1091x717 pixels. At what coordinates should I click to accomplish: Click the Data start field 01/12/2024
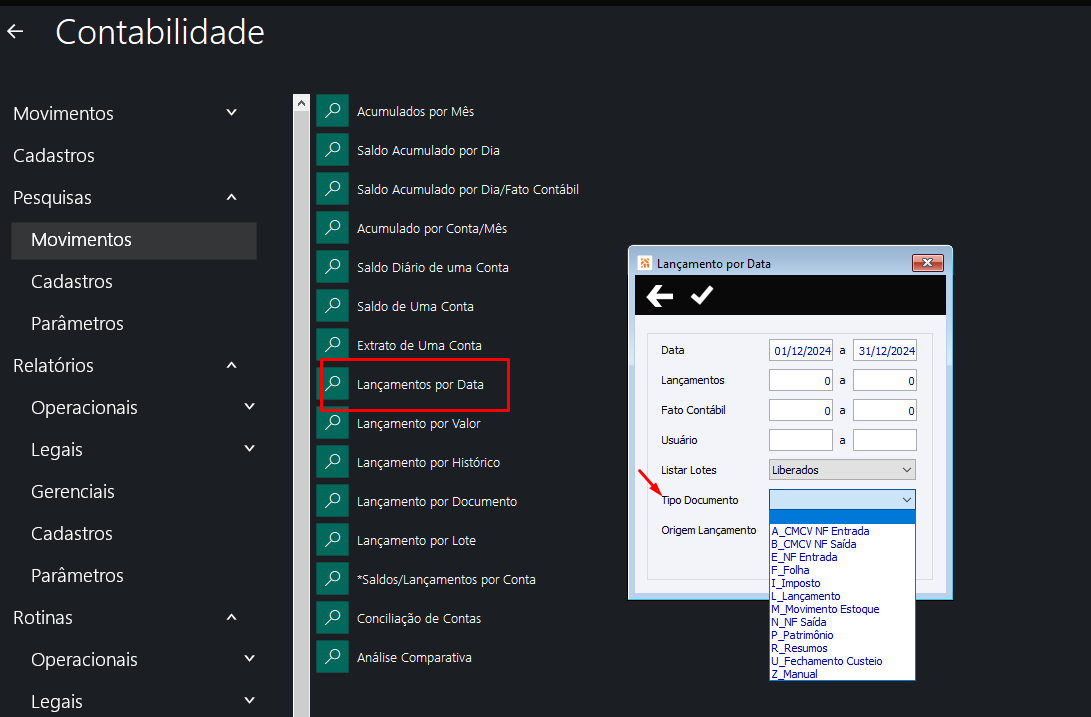point(801,350)
